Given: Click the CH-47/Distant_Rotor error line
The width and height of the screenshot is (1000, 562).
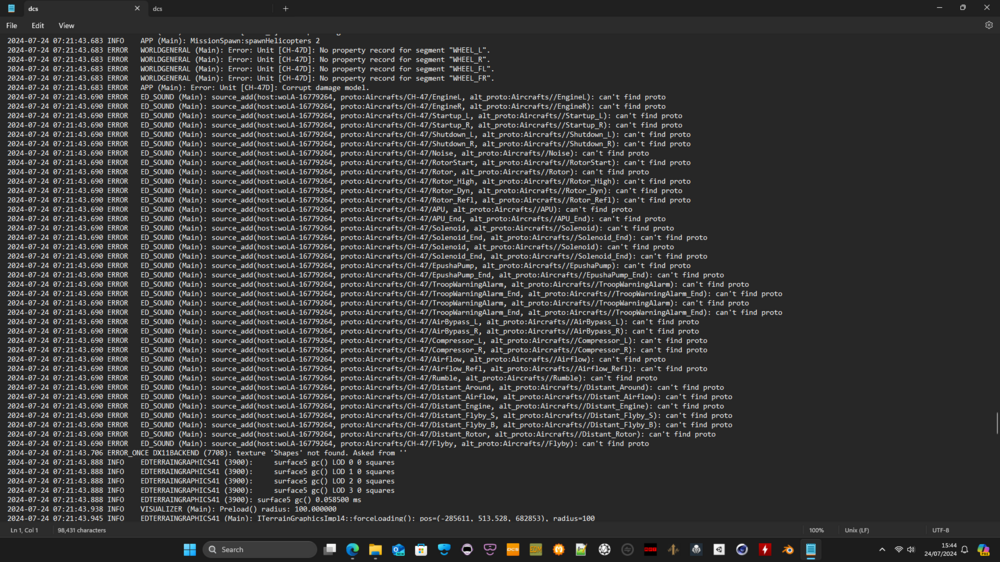Looking at the screenshot, I should (361, 434).
